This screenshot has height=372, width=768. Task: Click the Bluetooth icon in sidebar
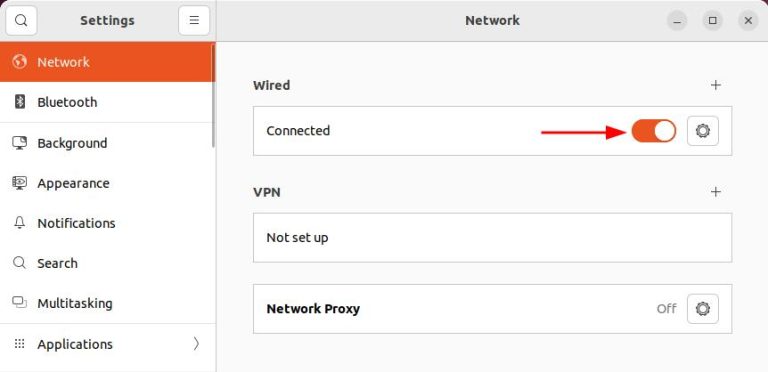point(20,102)
